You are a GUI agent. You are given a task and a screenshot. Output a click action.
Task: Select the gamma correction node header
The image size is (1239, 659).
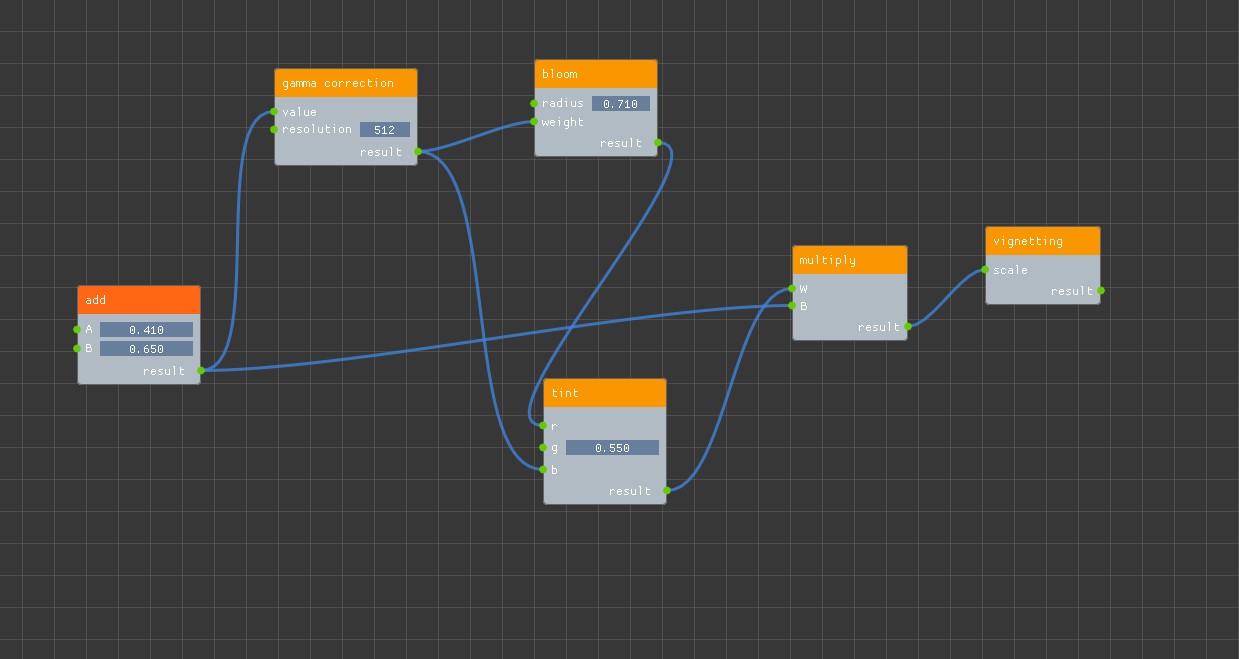[346, 83]
